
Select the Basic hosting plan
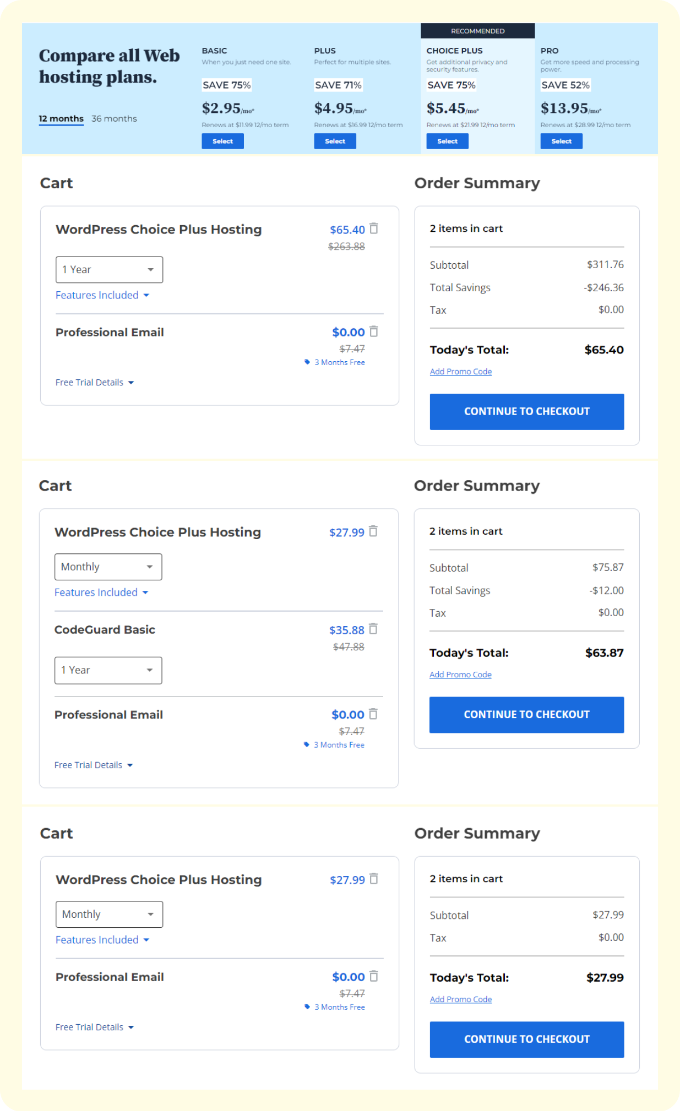point(222,141)
